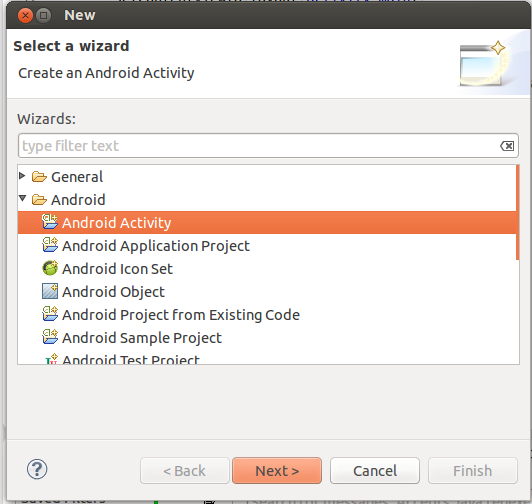Expand the General category
The image size is (532, 504).
tap(22, 175)
